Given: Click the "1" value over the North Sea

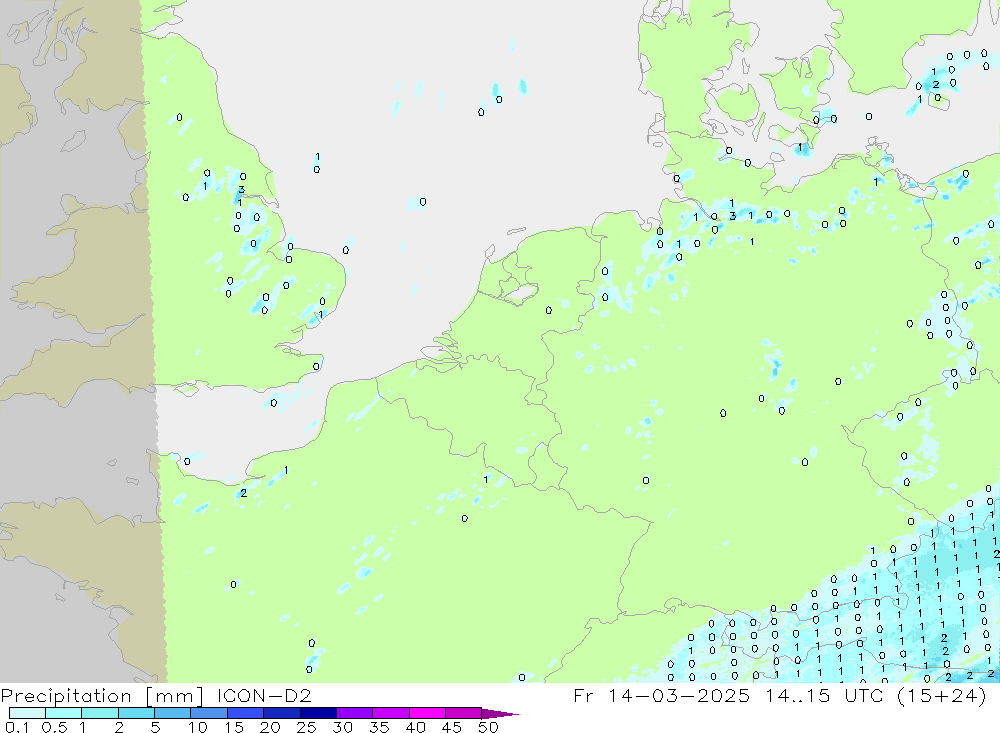Looking at the screenshot, I should (x=318, y=157).
